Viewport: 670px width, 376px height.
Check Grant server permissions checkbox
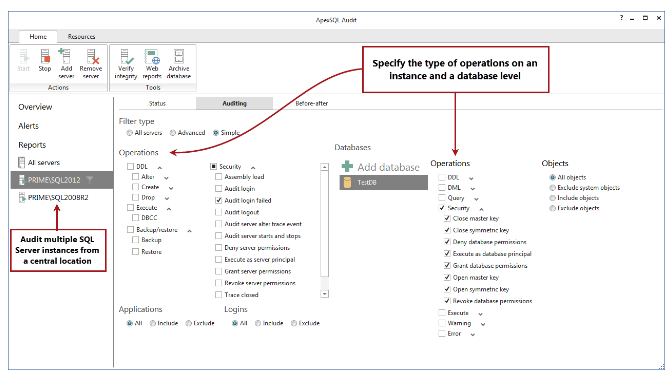click(x=218, y=271)
